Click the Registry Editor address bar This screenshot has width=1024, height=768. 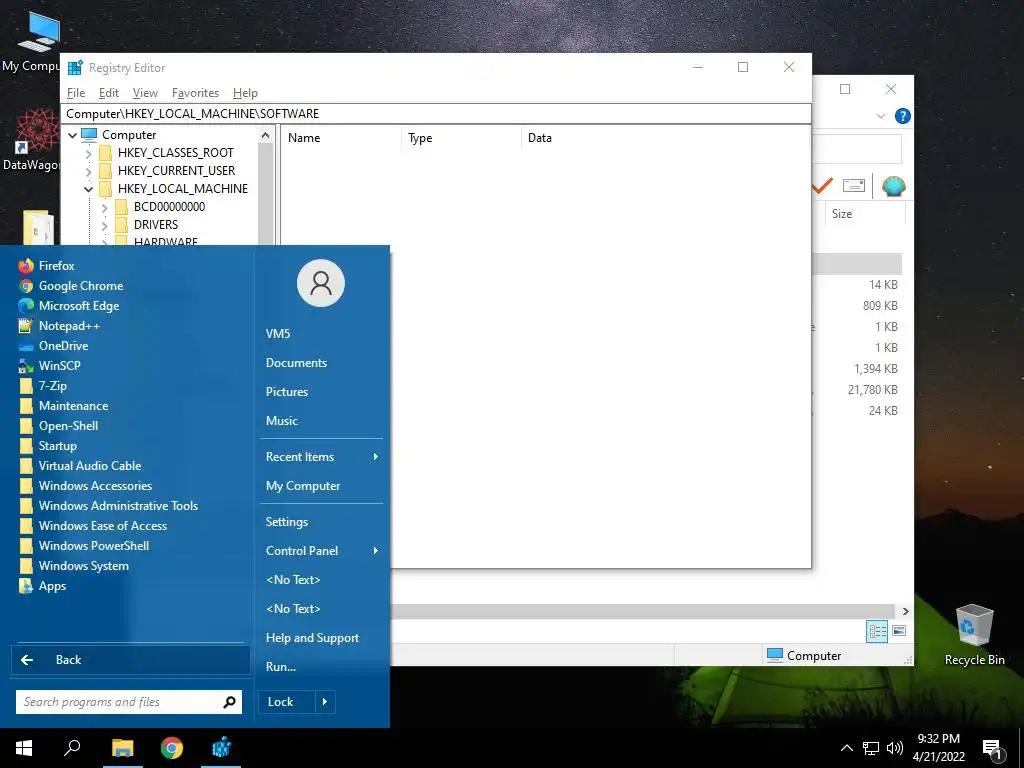pos(436,114)
